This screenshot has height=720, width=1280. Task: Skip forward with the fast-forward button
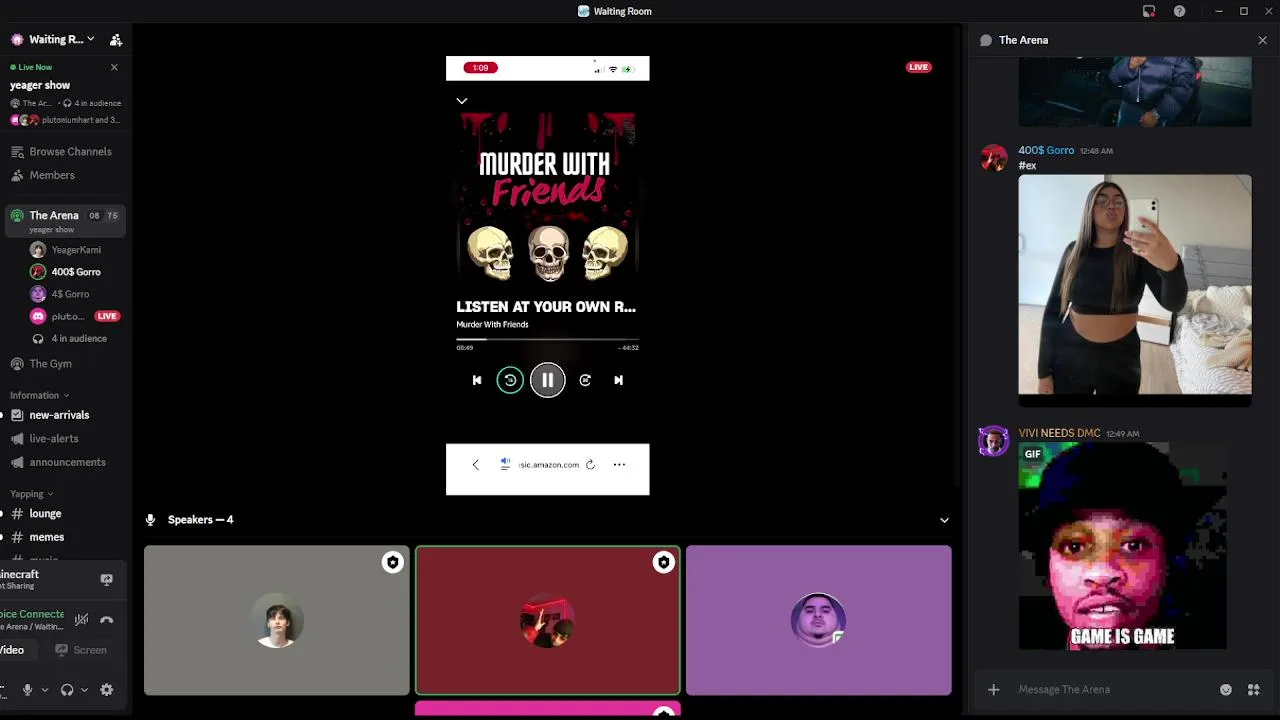(585, 380)
